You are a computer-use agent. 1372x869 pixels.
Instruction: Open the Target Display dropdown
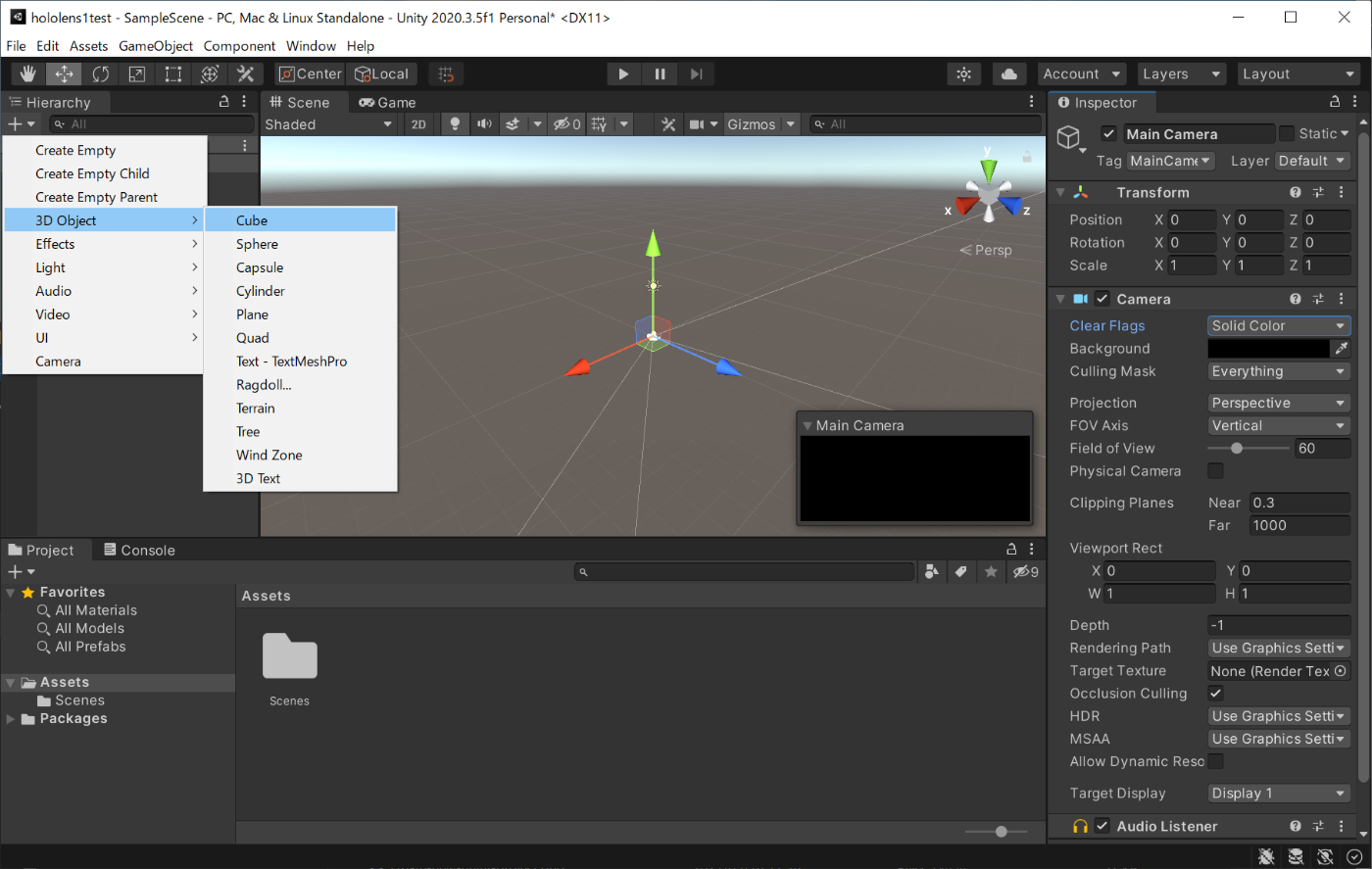pos(1279,794)
